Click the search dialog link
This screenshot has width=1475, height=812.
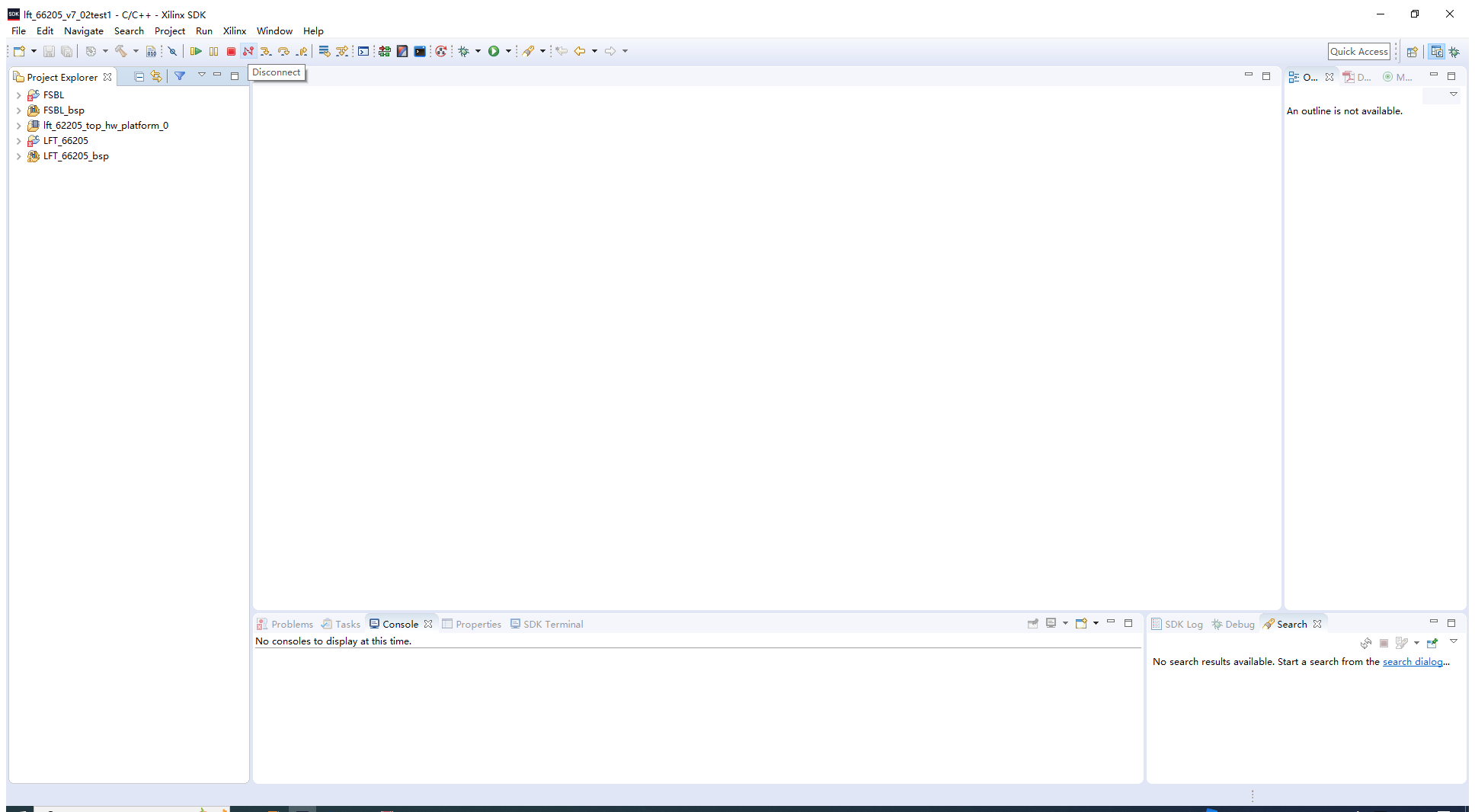point(1413,662)
